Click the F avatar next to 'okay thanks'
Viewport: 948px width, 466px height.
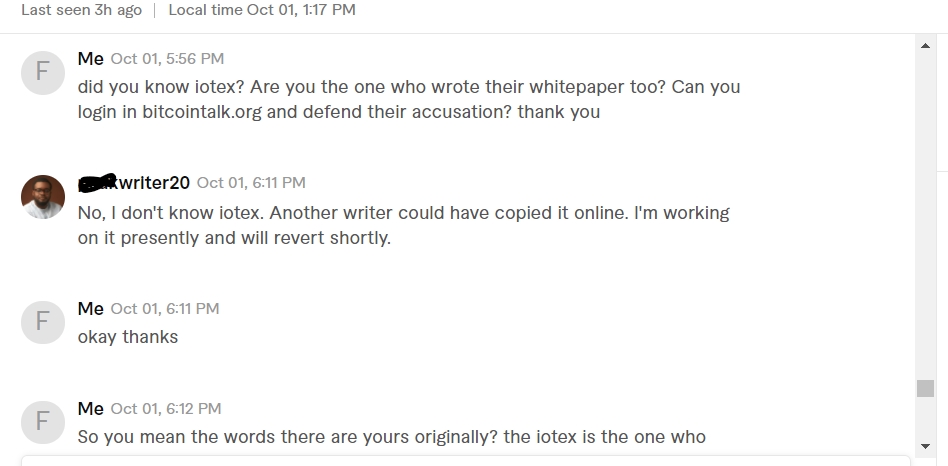(43, 322)
